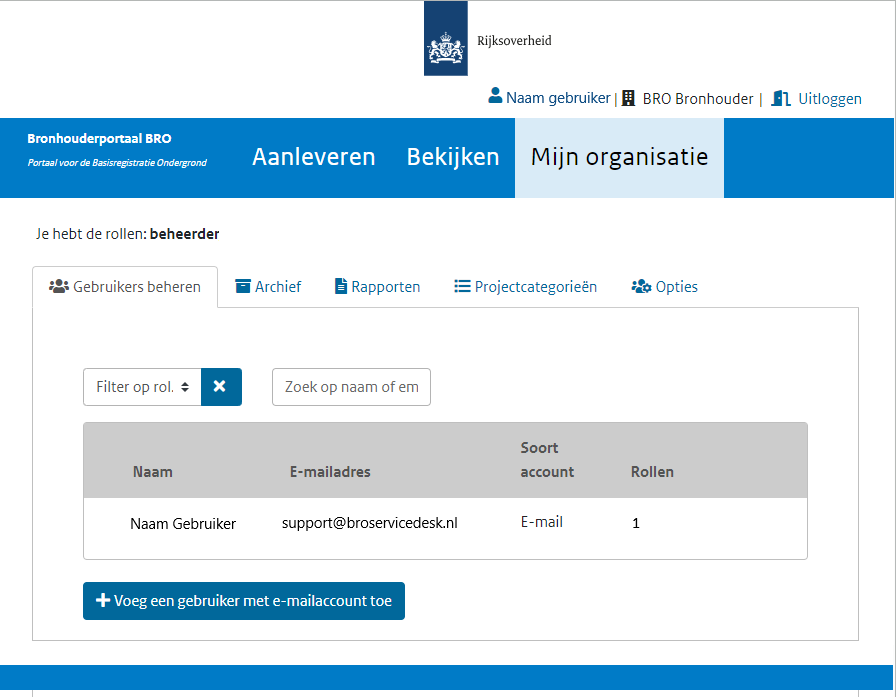The image size is (896, 697).
Task: Open the Aanleveren menu
Action: [x=313, y=157]
